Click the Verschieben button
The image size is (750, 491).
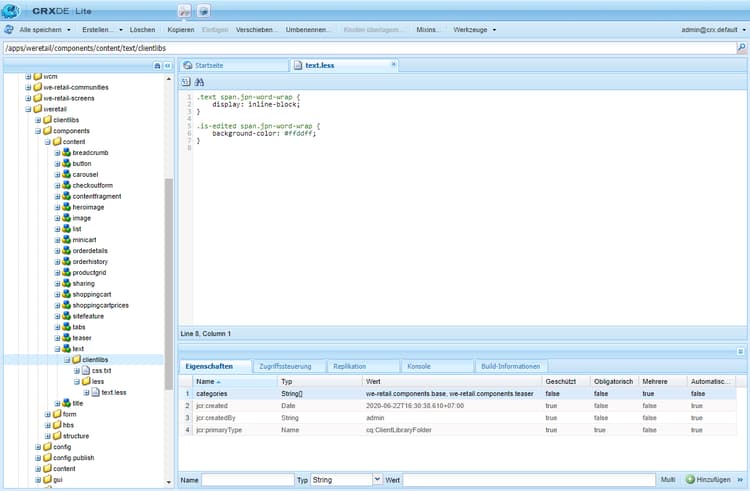(255, 30)
